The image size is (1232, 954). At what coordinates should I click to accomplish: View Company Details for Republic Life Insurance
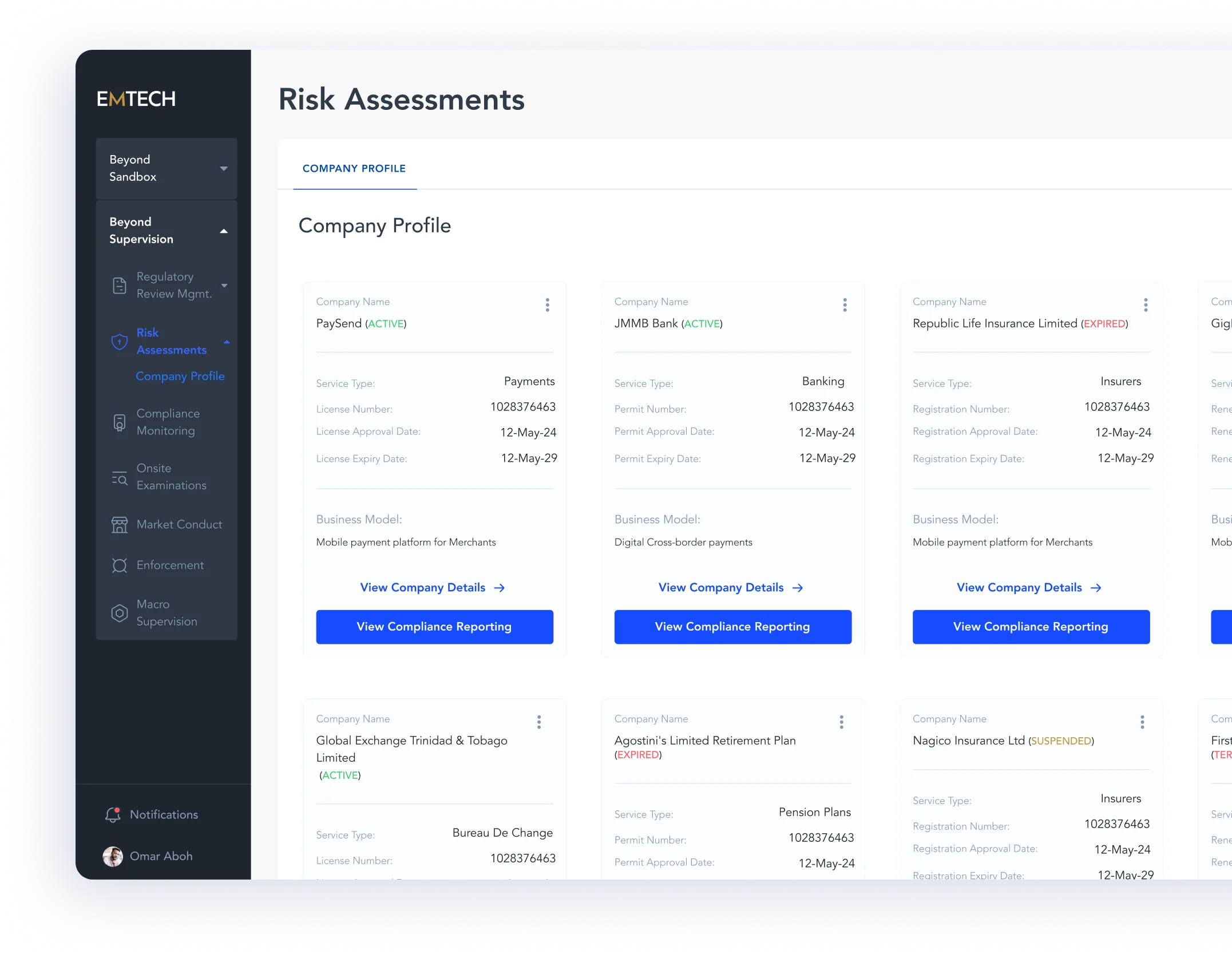tap(1019, 588)
